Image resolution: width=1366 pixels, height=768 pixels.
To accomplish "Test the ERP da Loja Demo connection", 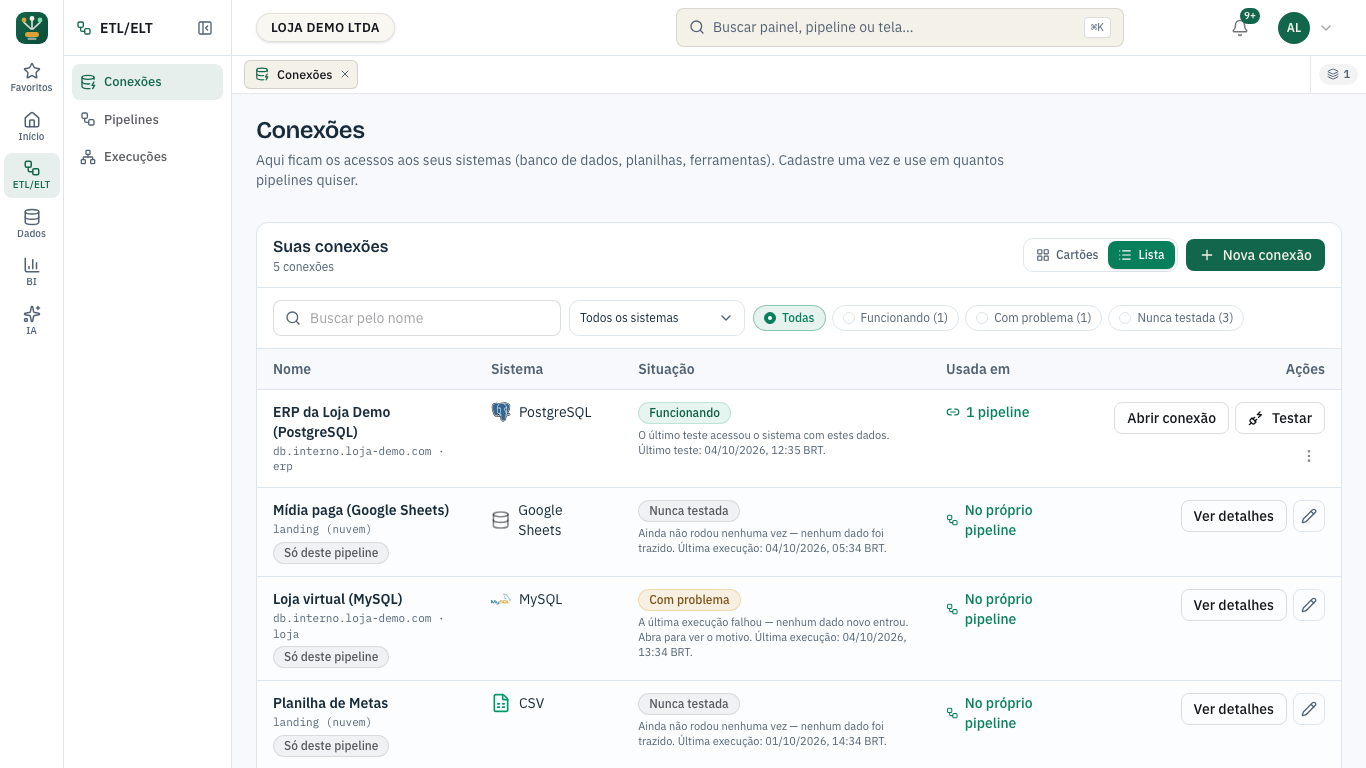I will [1280, 418].
